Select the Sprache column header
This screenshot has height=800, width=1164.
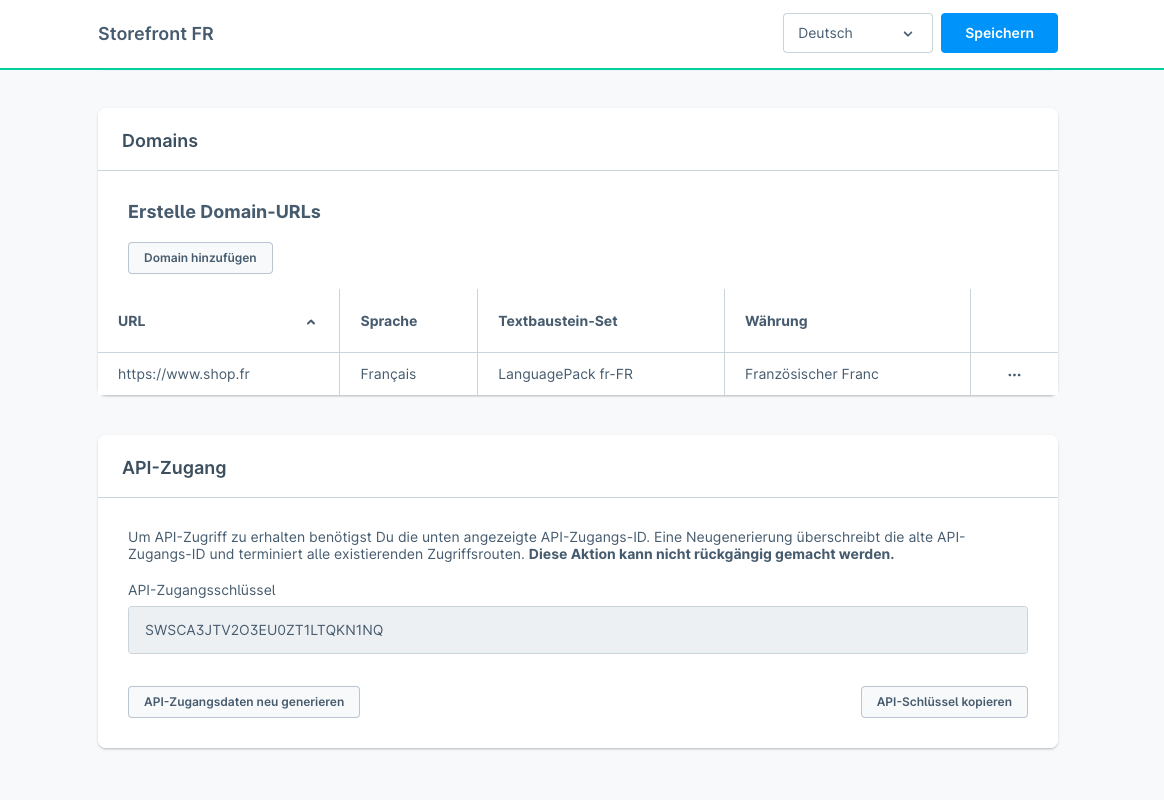tap(389, 321)
